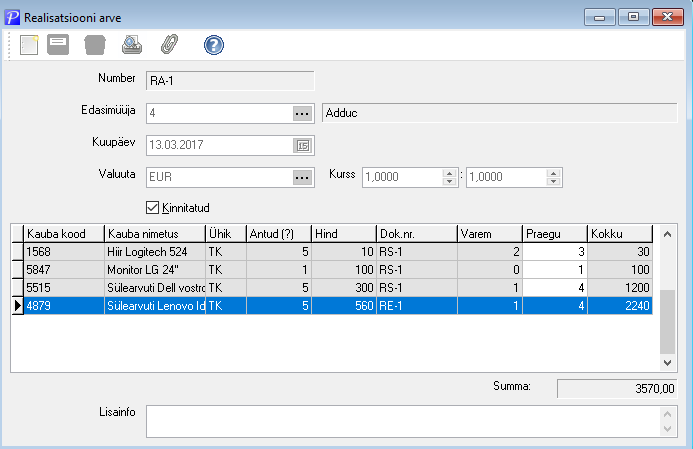
Task: Open the Print preview toolbar icon
Action: pos(132,45)
